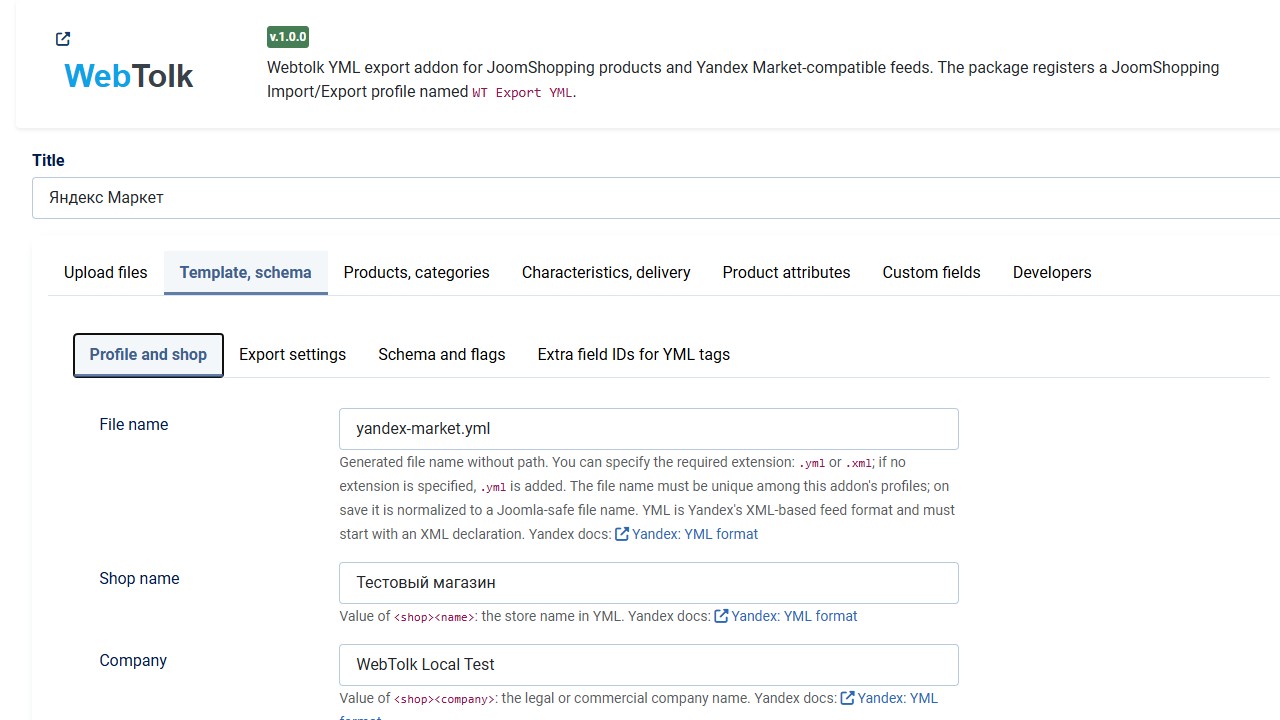Open Characteristics, delivery tab
Viewport: 1280px width, 720px height.
pyautogui.click(x=606, y=272)
